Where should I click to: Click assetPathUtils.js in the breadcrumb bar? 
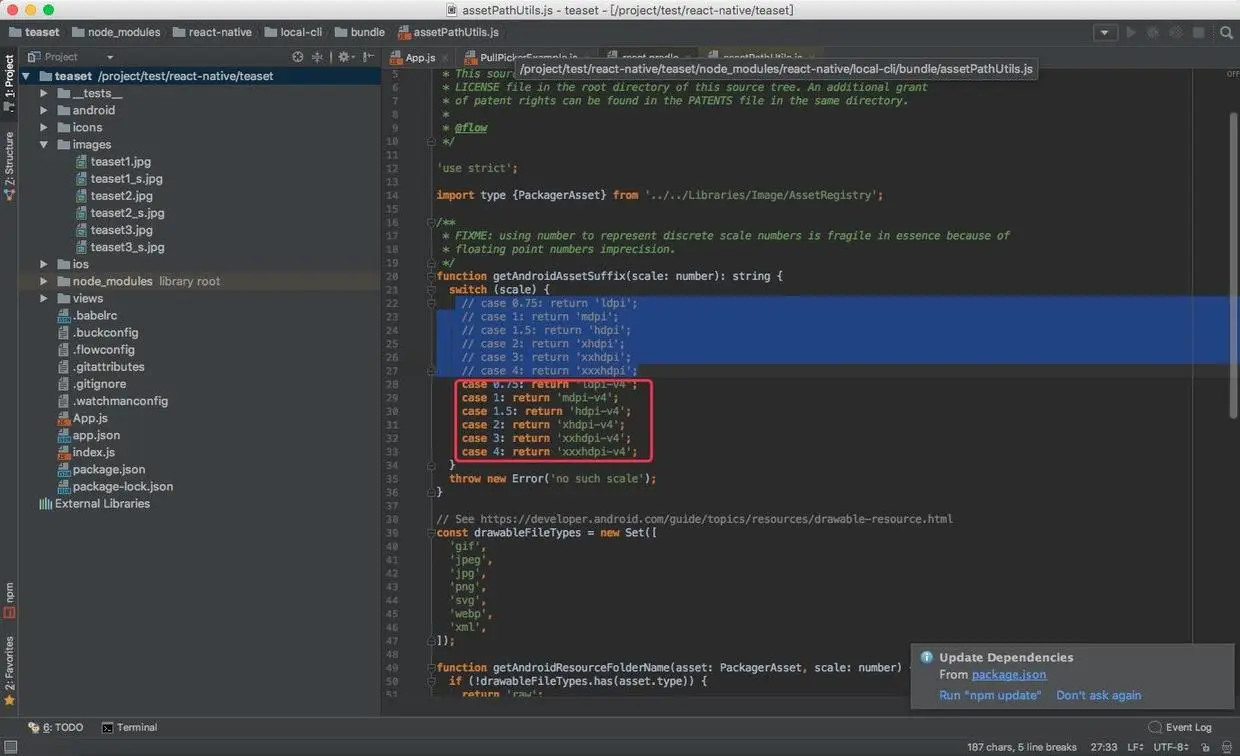[448, 32]
